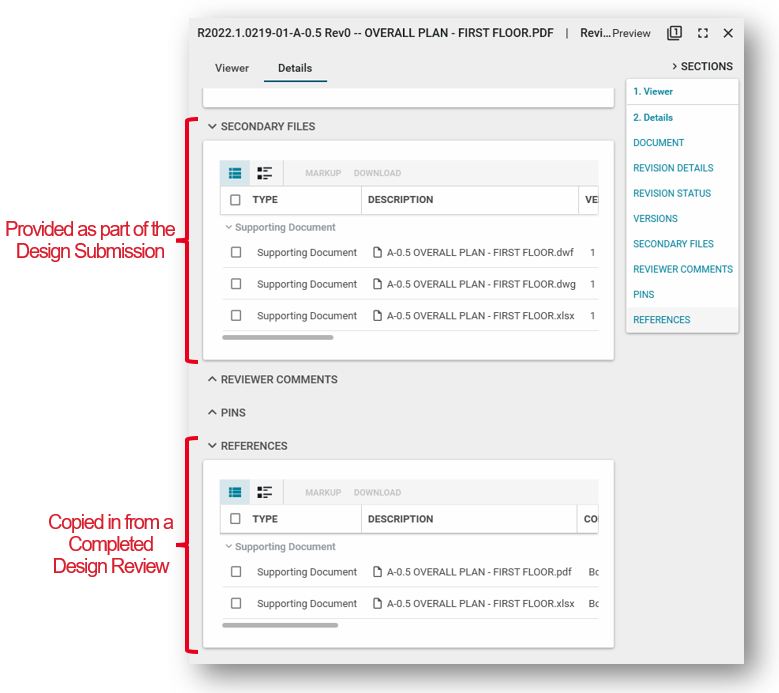The width and height of the screenshot is (779, 693).
Task: Expand the REVIEWER COMMENTS section
Action: coord(212,380)
